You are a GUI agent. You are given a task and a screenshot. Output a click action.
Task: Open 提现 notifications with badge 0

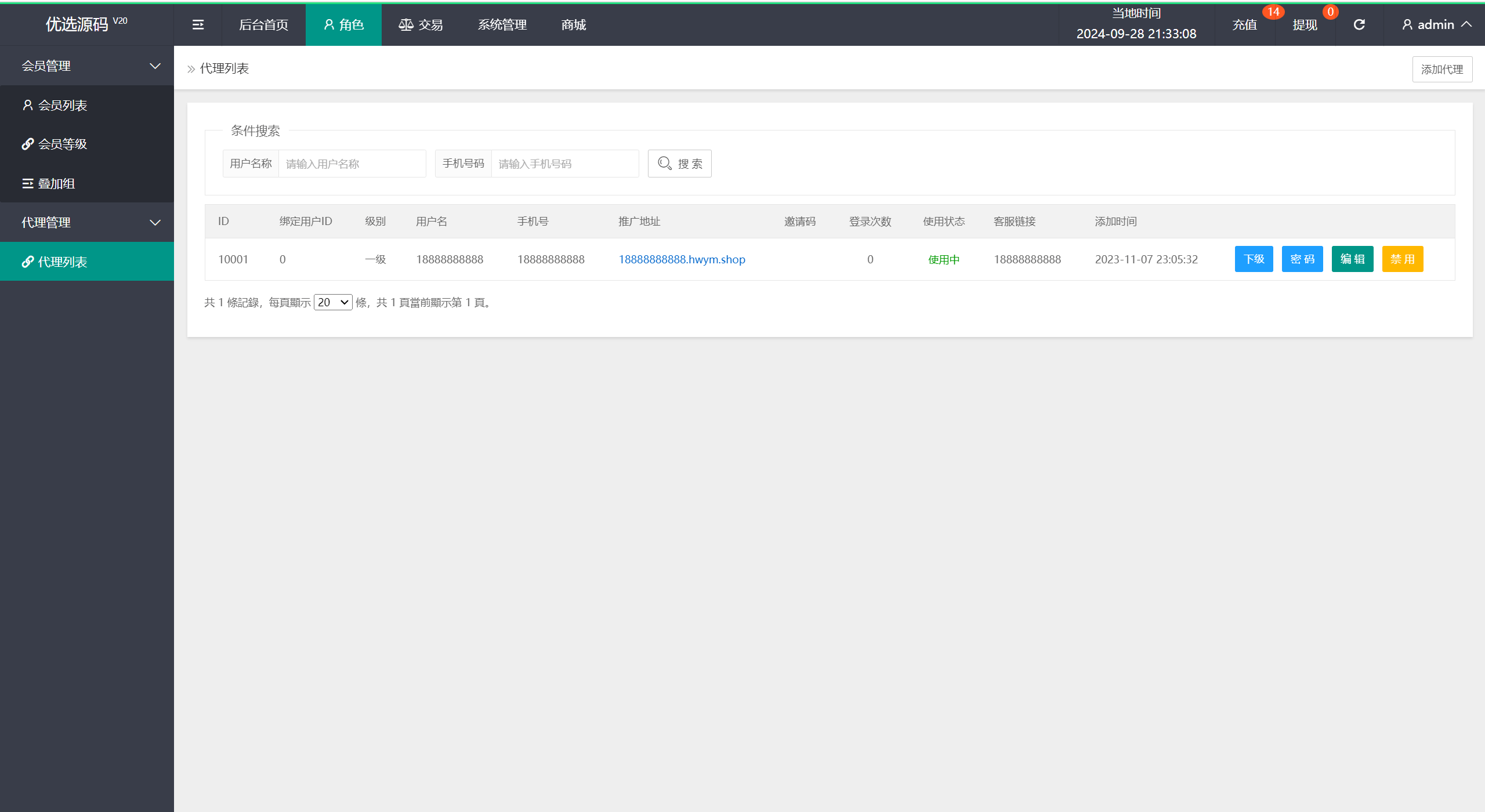pyautogui.click(x=1305, y=25)
